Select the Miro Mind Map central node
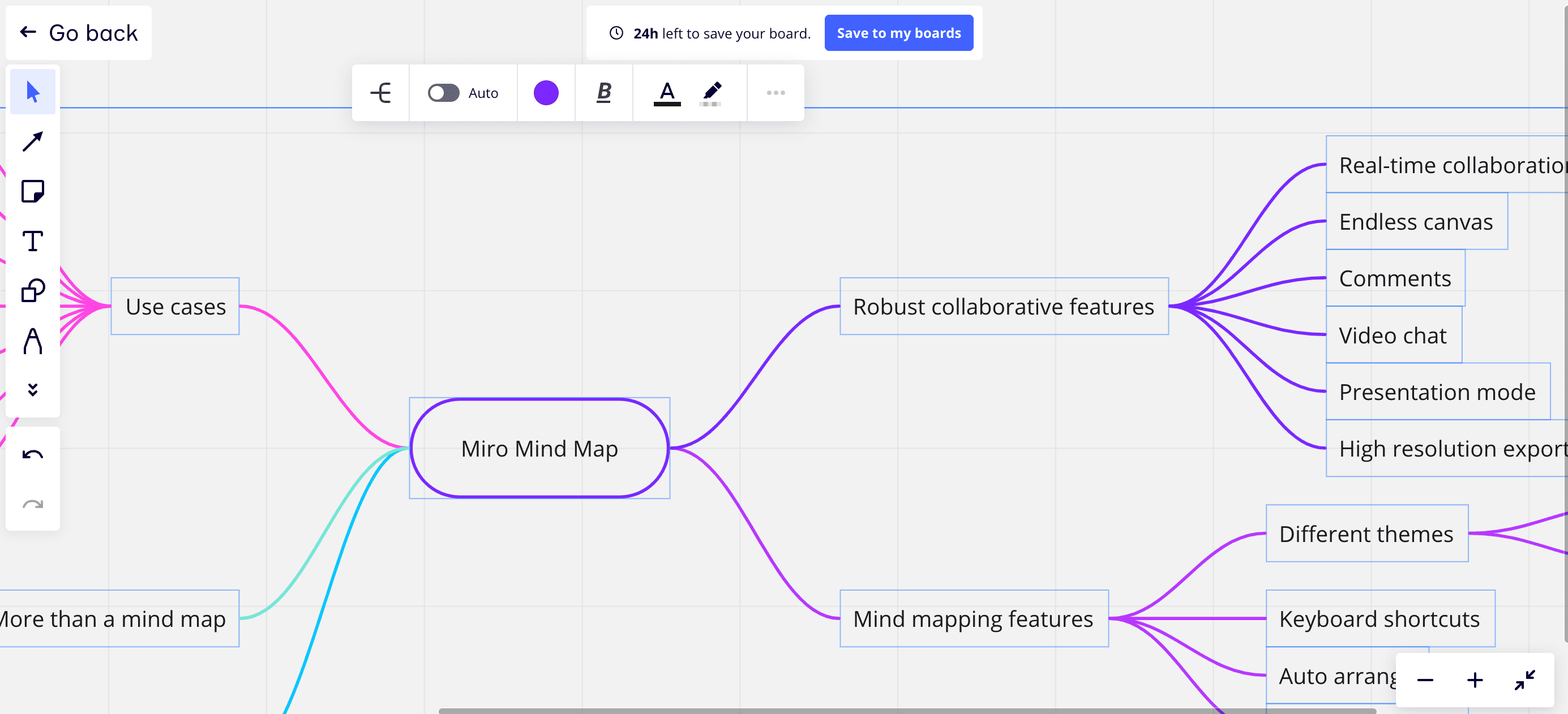This screenshot has height=714, width=1568. 539,449
